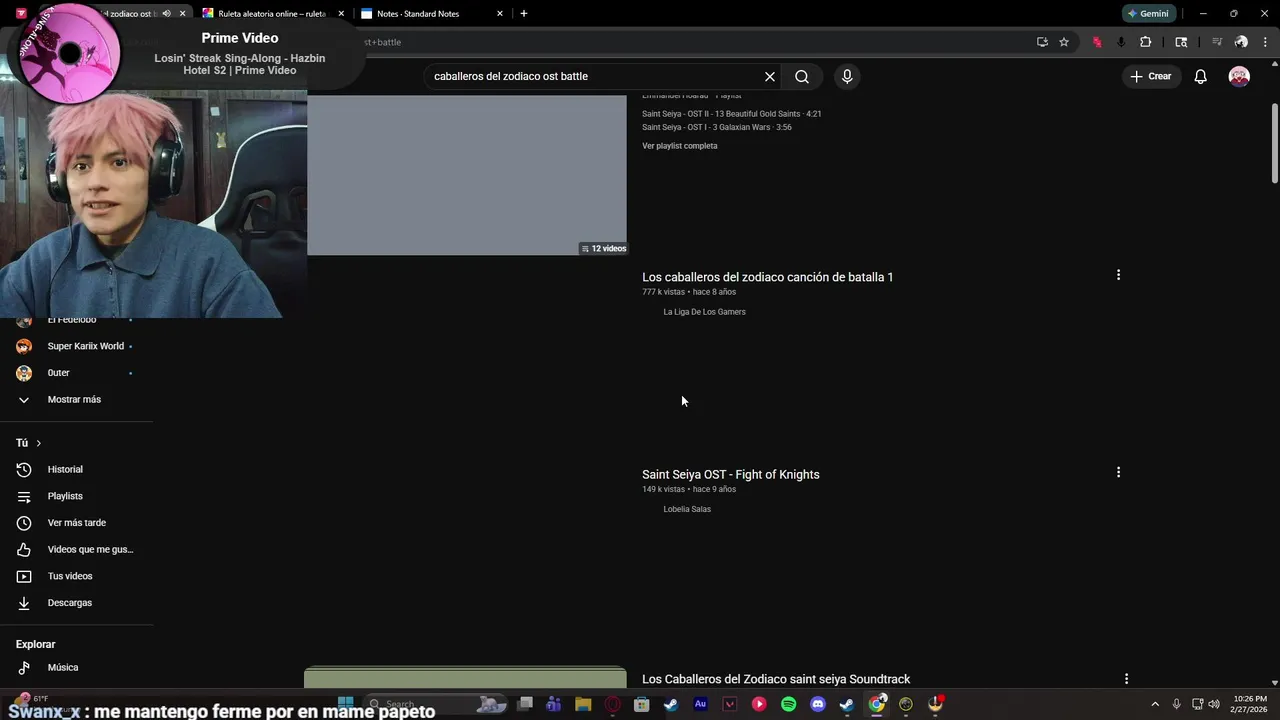The height and width of the screenshot is (720, 1280).
Task: Open Chrome media controls icon
Action: [1217, 42]
